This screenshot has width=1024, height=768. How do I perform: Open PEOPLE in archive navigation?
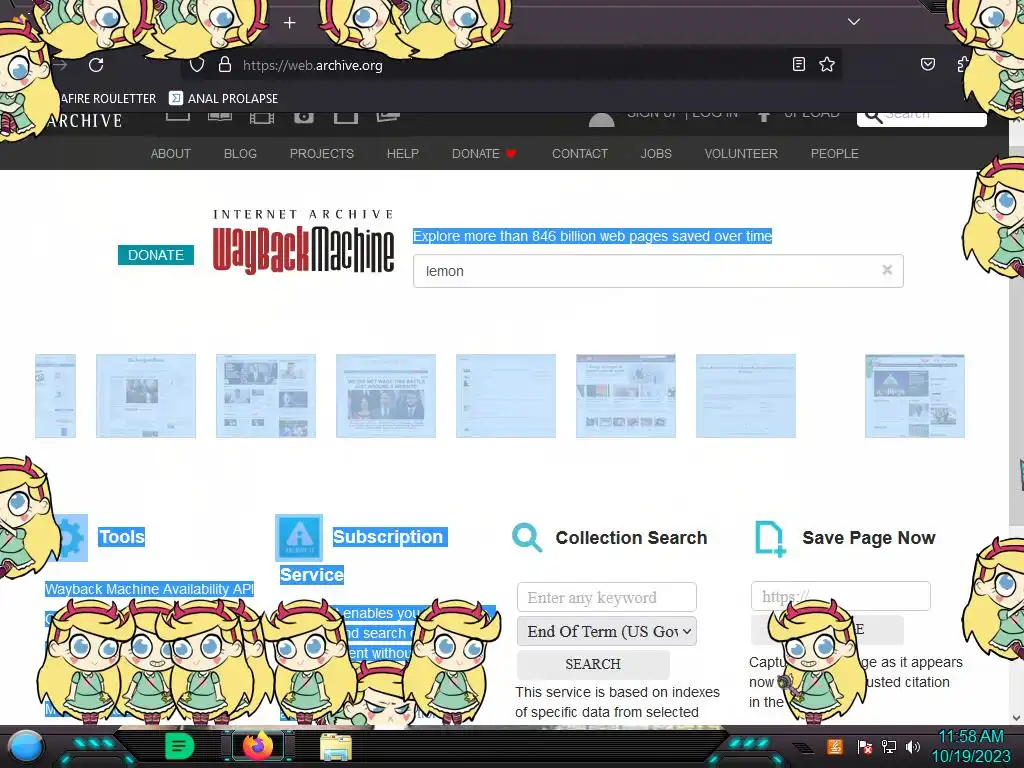835,153
